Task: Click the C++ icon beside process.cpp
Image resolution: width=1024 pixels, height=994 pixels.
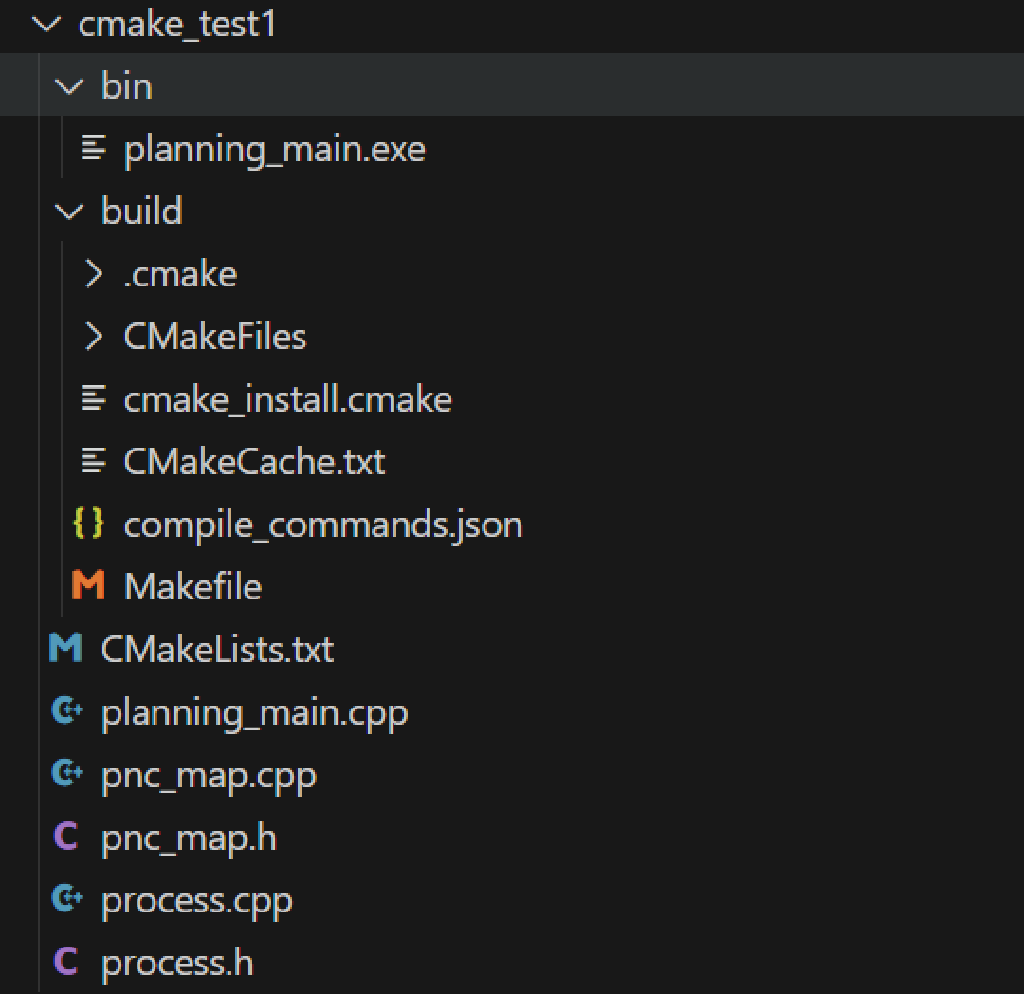Action: click(67, 900)
